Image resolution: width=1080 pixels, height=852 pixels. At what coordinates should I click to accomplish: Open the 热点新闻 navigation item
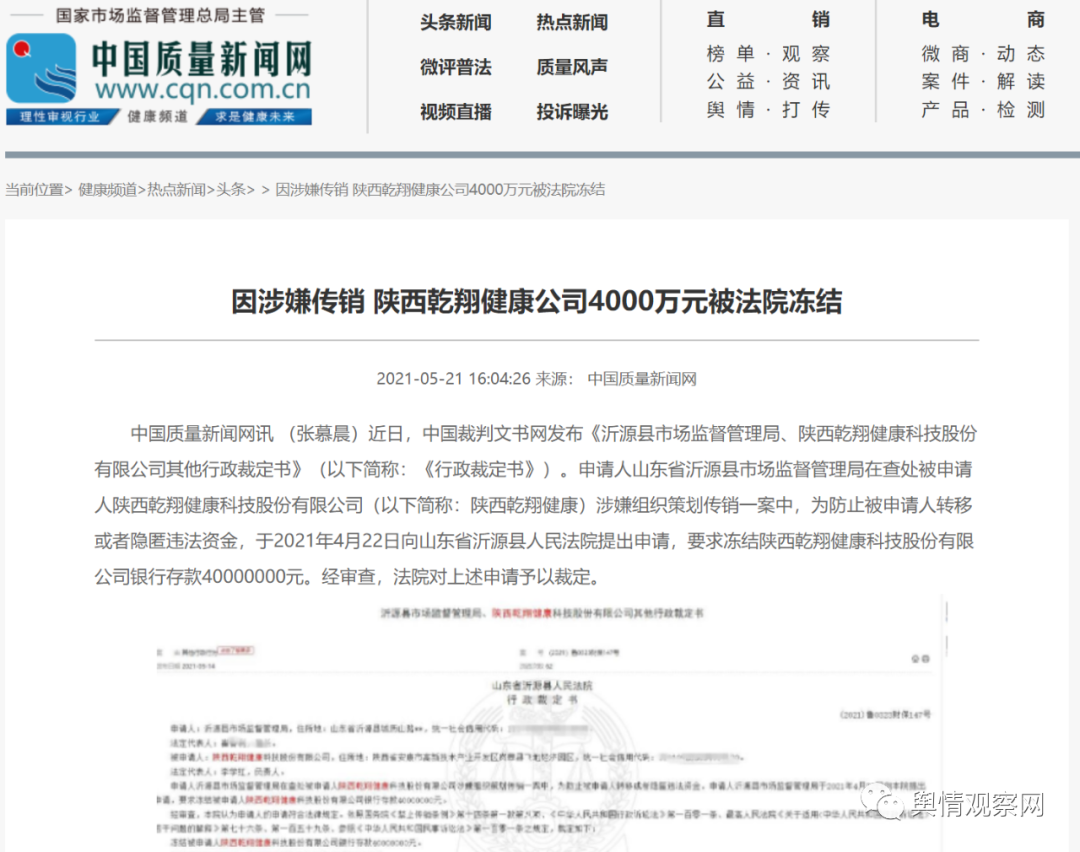click(572, 23)
